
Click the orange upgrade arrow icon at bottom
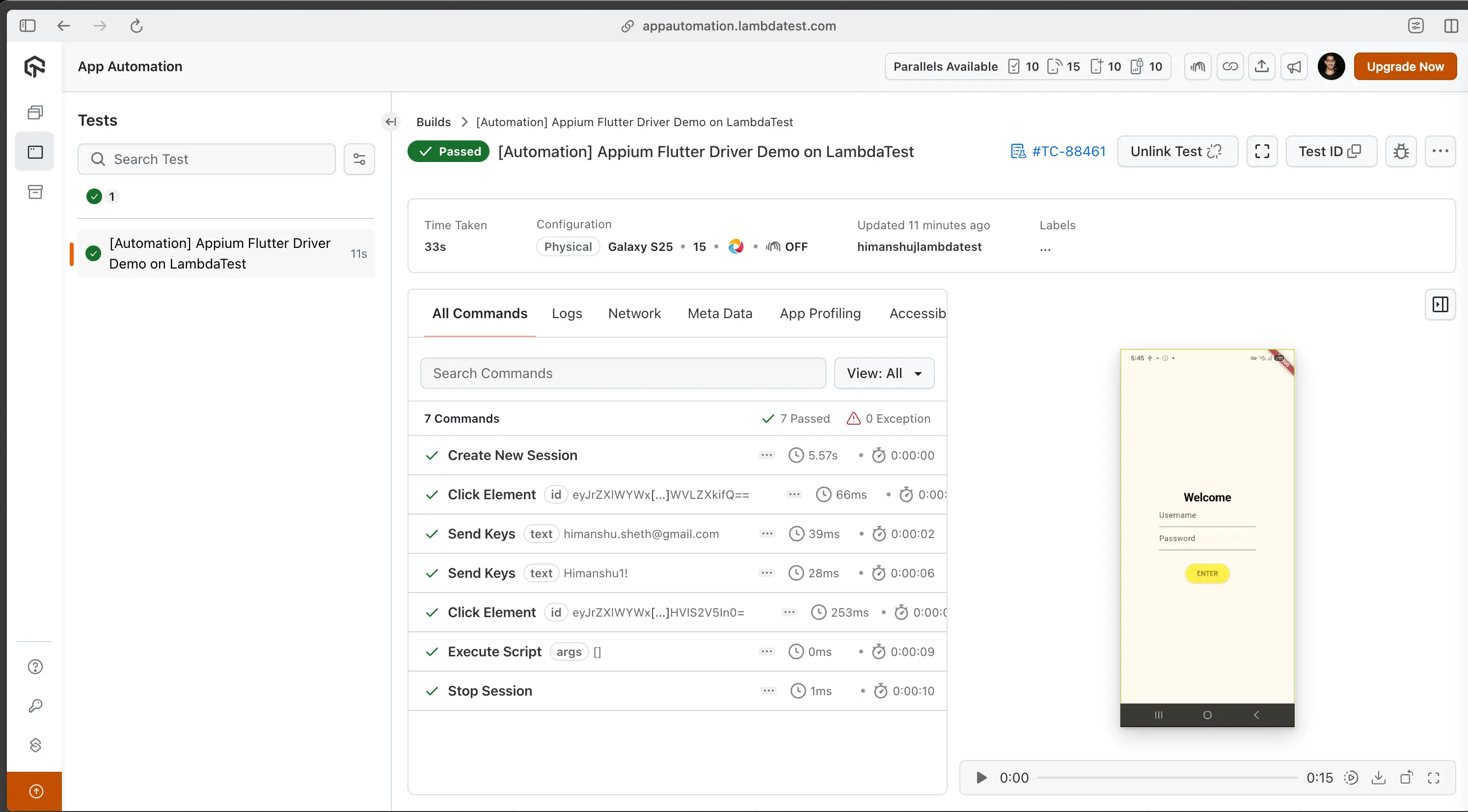35,791
